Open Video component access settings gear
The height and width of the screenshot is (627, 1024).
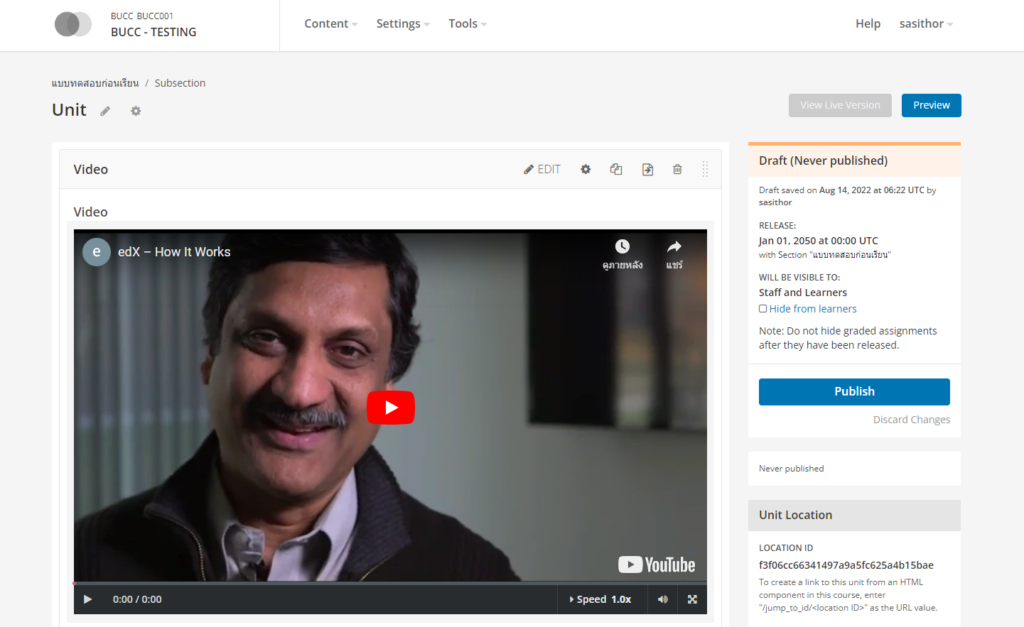coord(586,169)
